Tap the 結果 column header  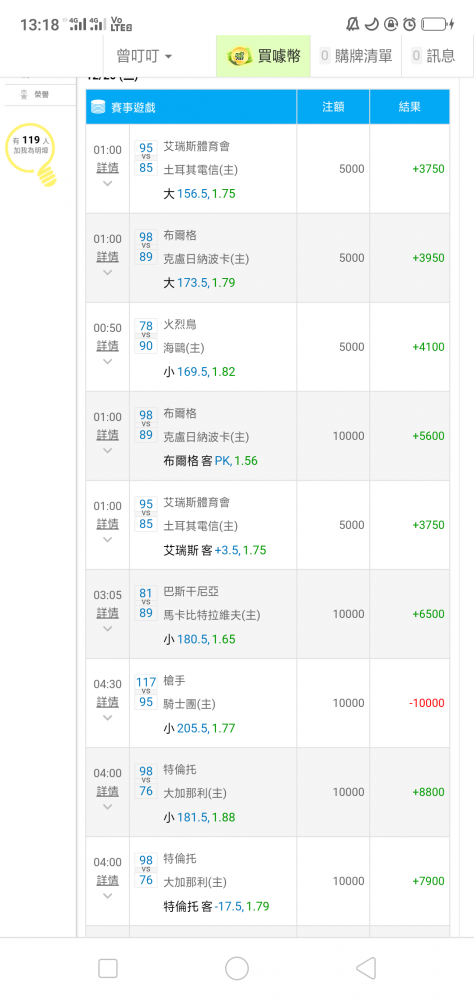pyautogui.click(x=410, y=107)
